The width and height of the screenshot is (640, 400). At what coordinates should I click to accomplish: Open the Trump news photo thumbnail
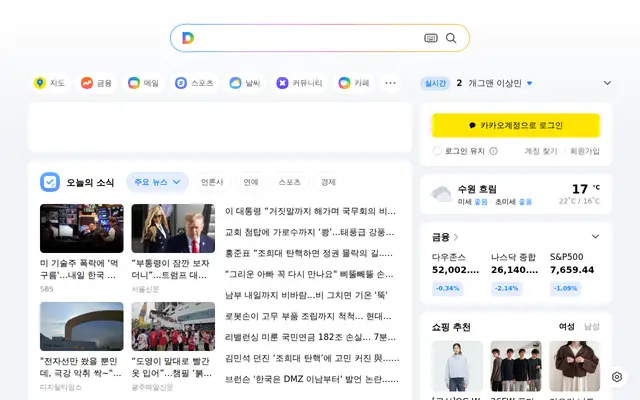pyautogui.click(x=173, y=229)
